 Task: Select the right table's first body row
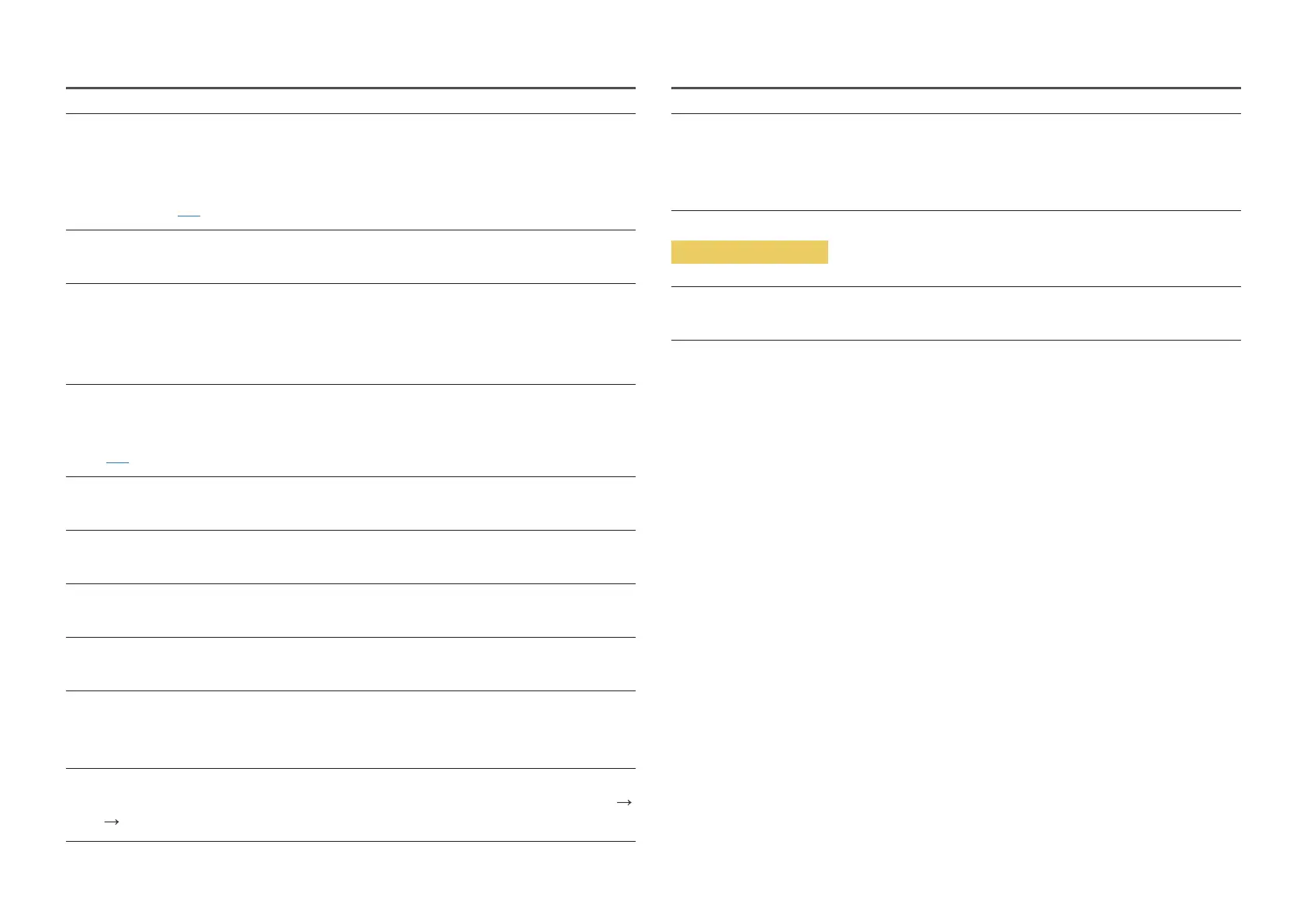(955, 162)
